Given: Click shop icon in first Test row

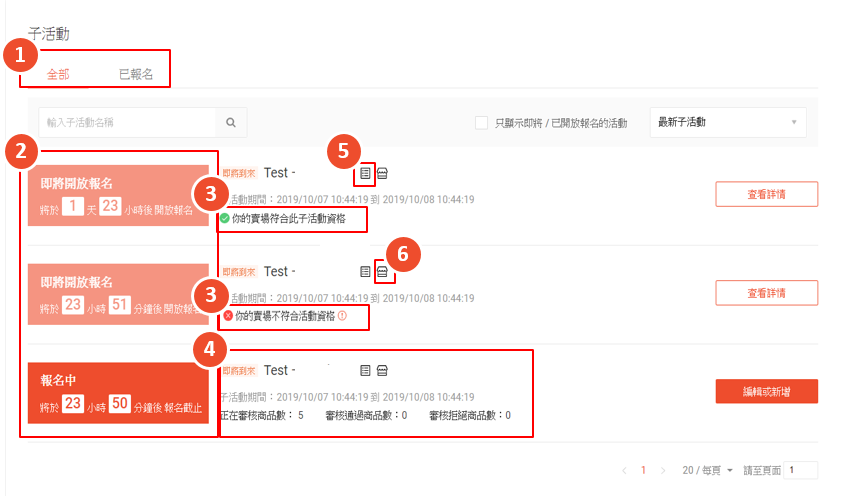Looking at the screenshot, I should pos(383,173).
